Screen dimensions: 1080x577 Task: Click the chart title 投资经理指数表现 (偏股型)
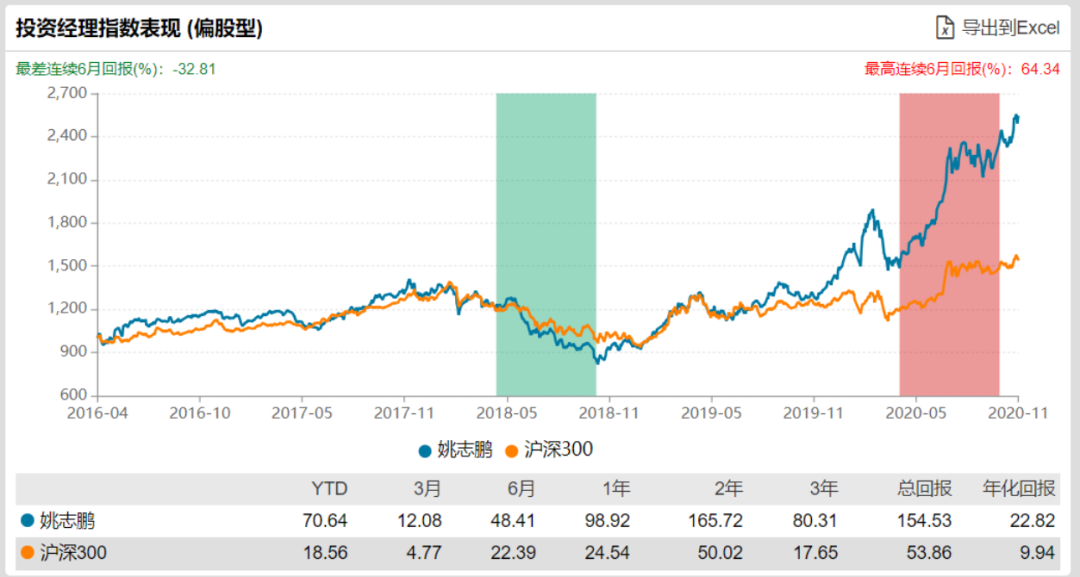tap(140, 28)
